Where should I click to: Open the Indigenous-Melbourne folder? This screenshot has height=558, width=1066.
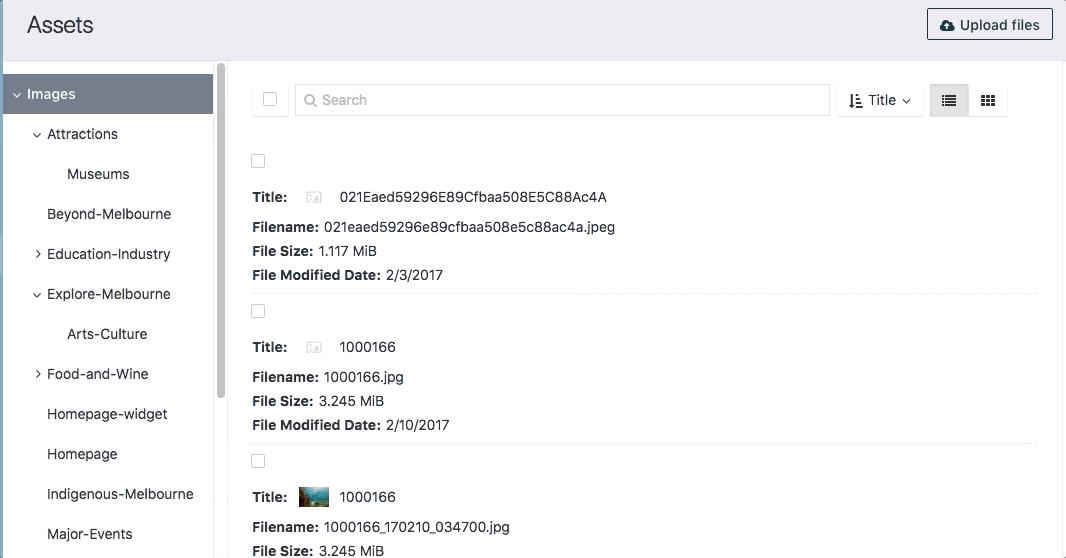(x=120, y=494)
